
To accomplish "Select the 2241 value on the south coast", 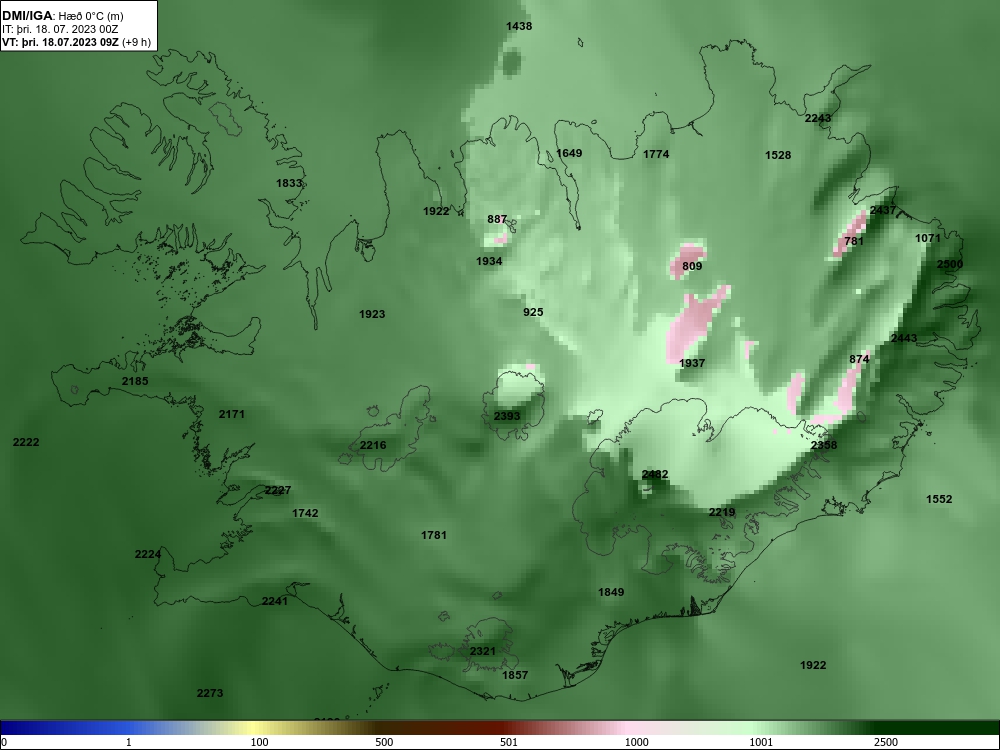I will point(275,601).
